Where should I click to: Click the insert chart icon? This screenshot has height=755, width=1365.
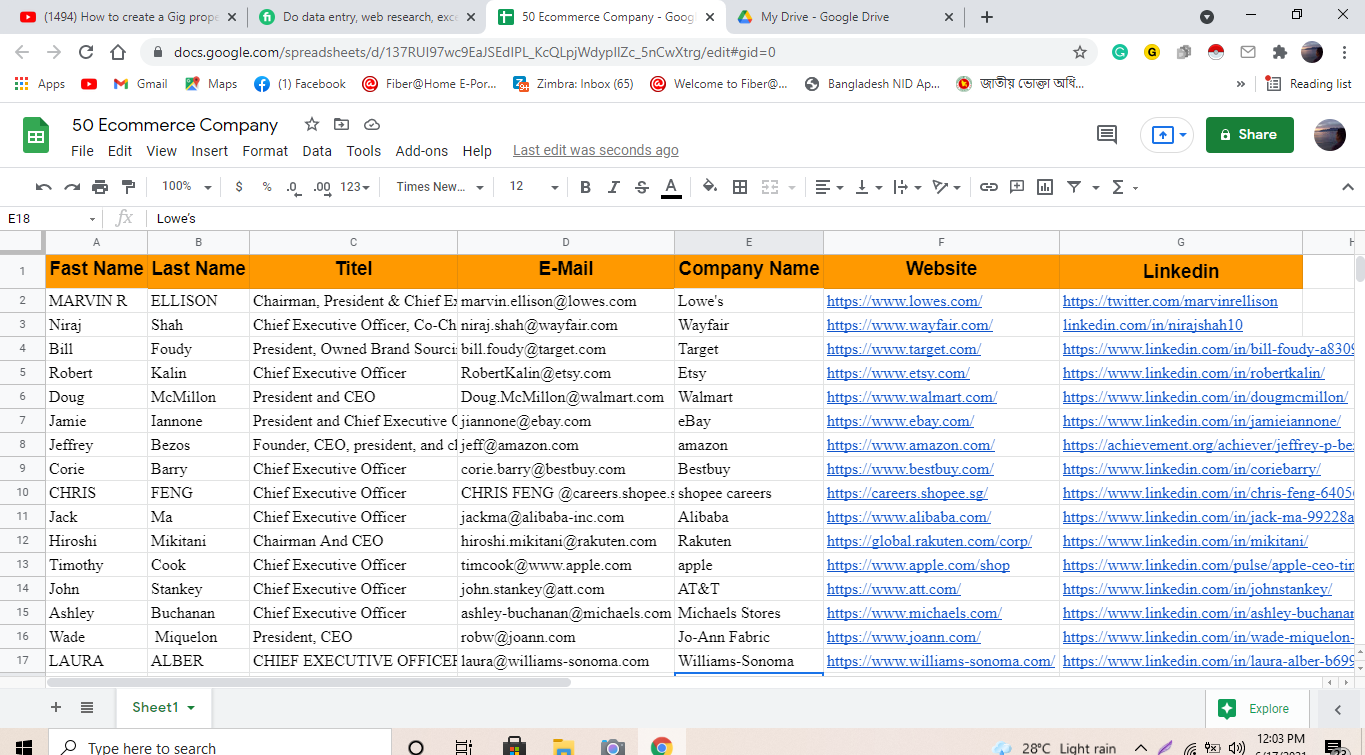tap(1045, 187)
